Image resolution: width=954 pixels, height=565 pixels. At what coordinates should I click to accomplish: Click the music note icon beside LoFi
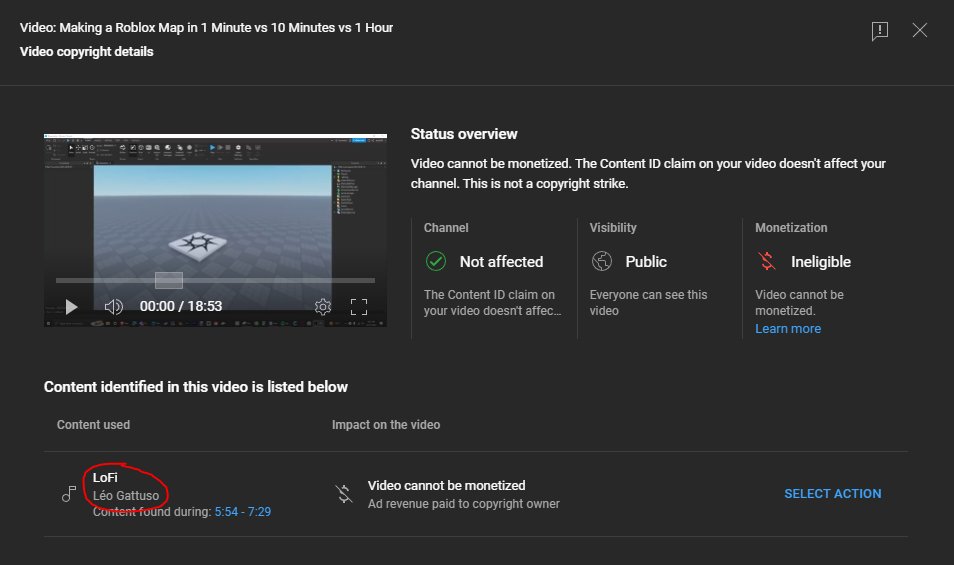pos(69,494)
